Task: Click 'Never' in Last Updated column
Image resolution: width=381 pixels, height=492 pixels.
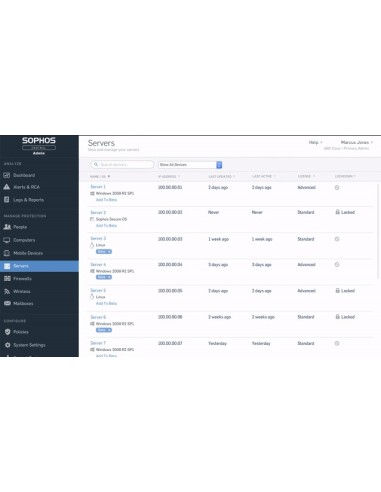Action: tap(214, 212)
